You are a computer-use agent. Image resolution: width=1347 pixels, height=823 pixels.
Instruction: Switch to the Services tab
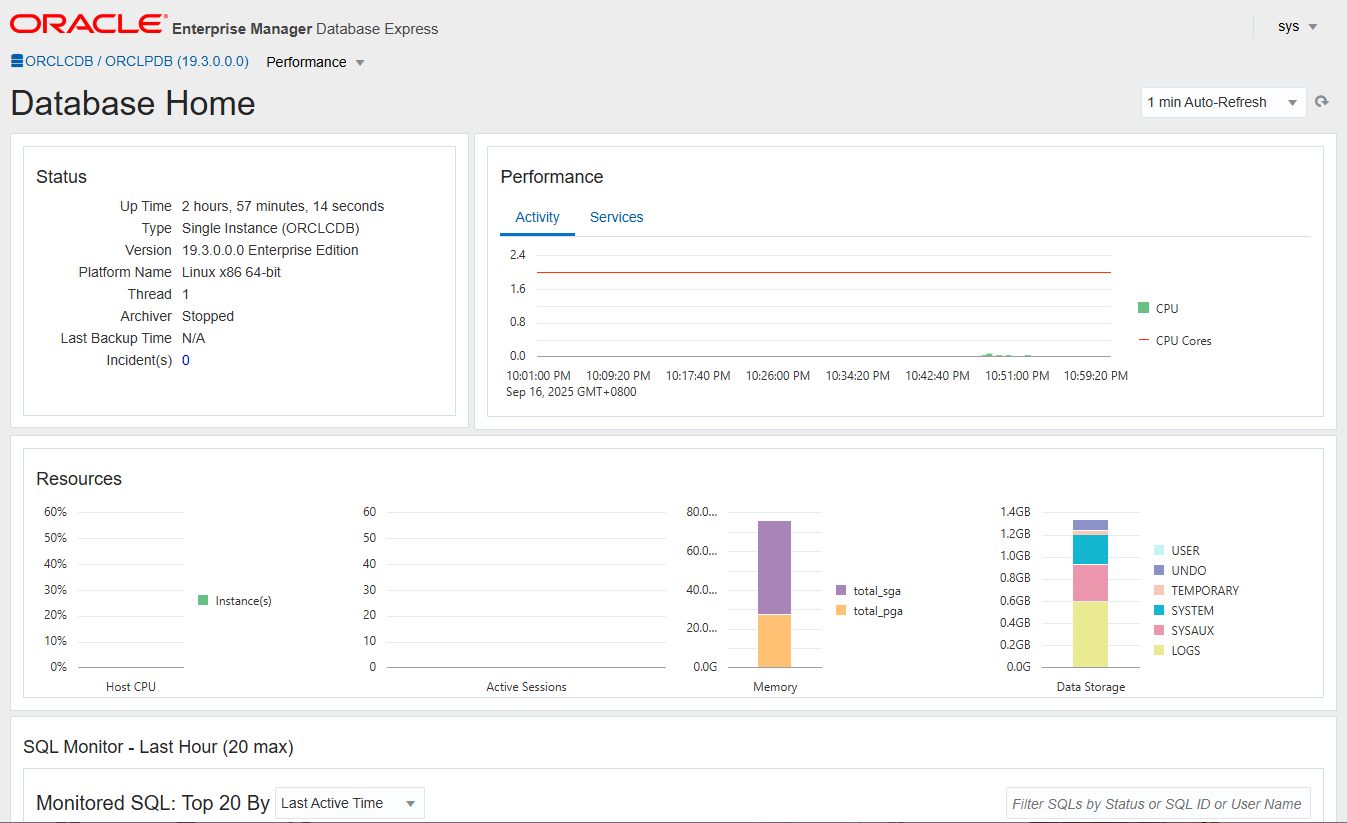[x=616, y=217]
